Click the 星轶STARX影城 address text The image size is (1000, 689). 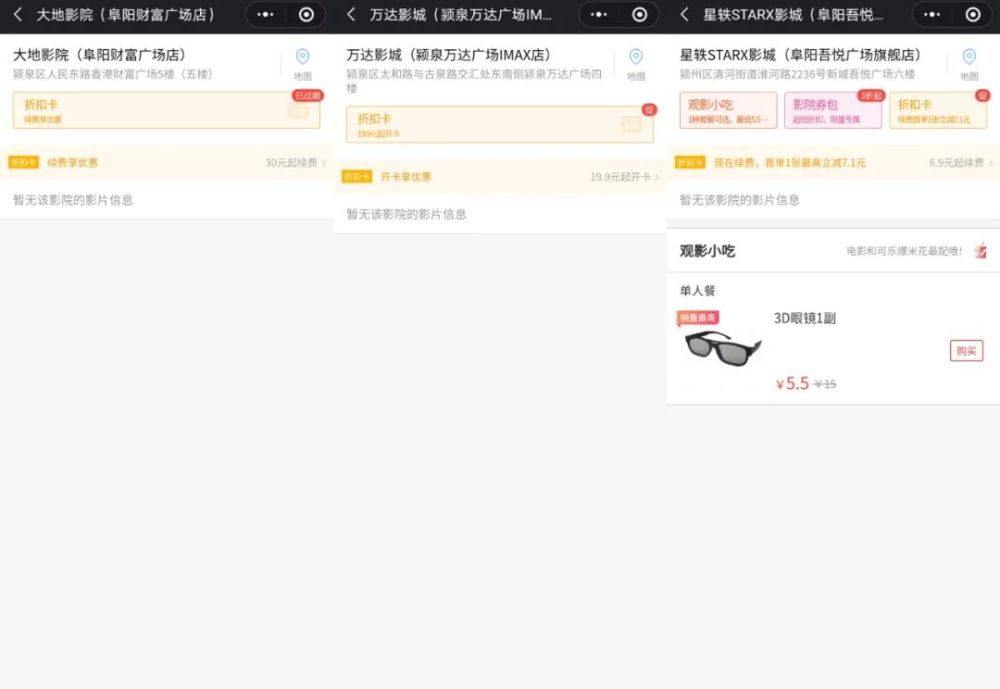point(797,74)
